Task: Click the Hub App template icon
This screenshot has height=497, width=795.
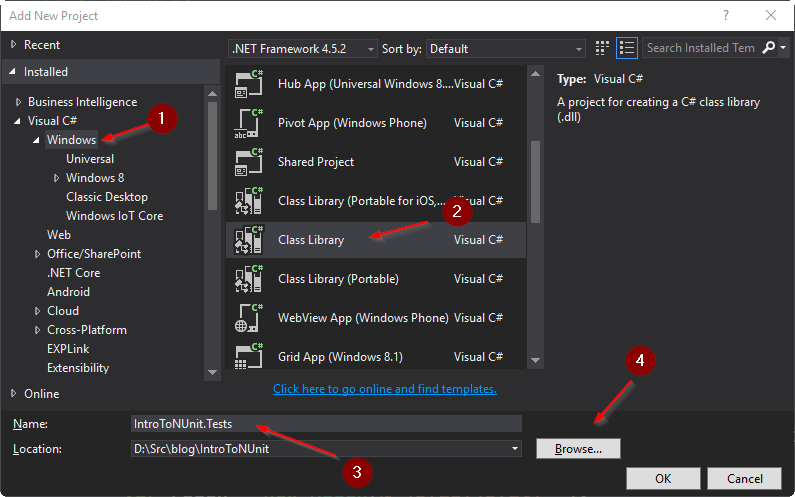Action: (248, 84)
